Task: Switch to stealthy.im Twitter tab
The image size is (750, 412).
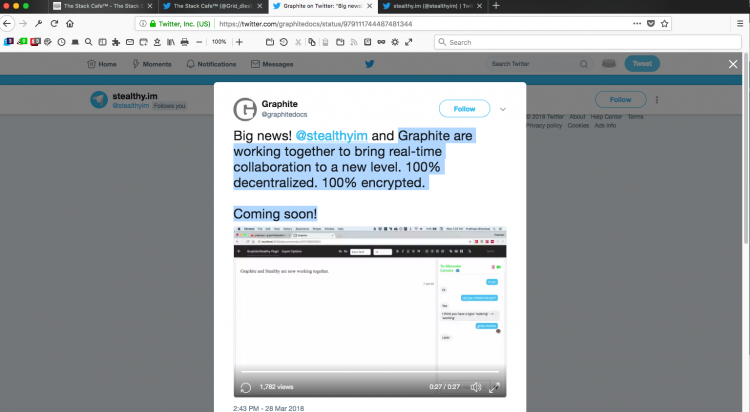Action: [x=432, y=6]
